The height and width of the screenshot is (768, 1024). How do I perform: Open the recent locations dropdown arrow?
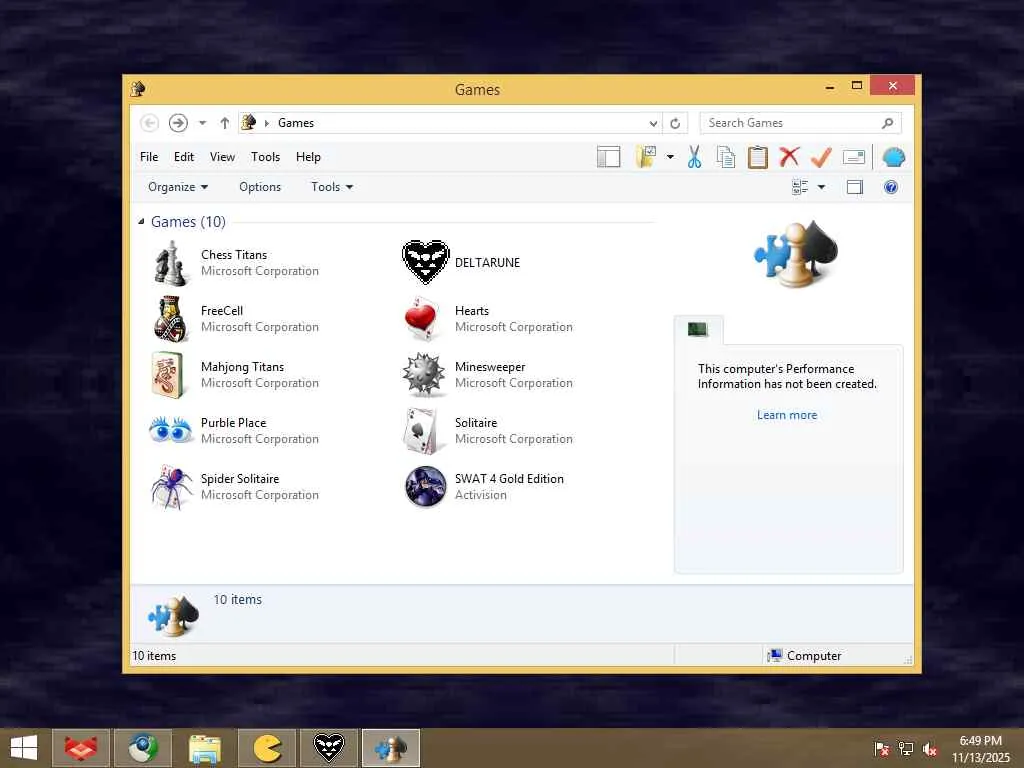tap(202, 123)
